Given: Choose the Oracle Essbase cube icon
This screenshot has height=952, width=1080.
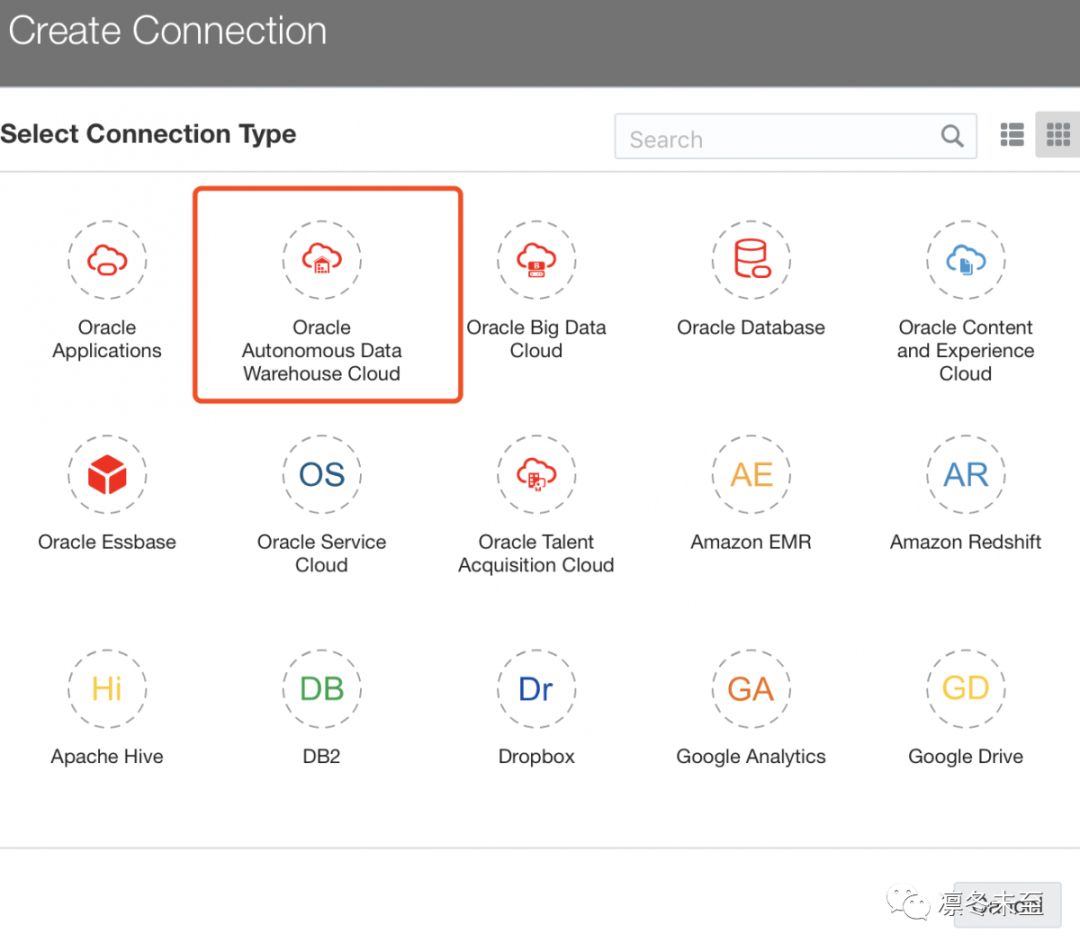Looking at the screenshot, I should (x=107, y=475).
